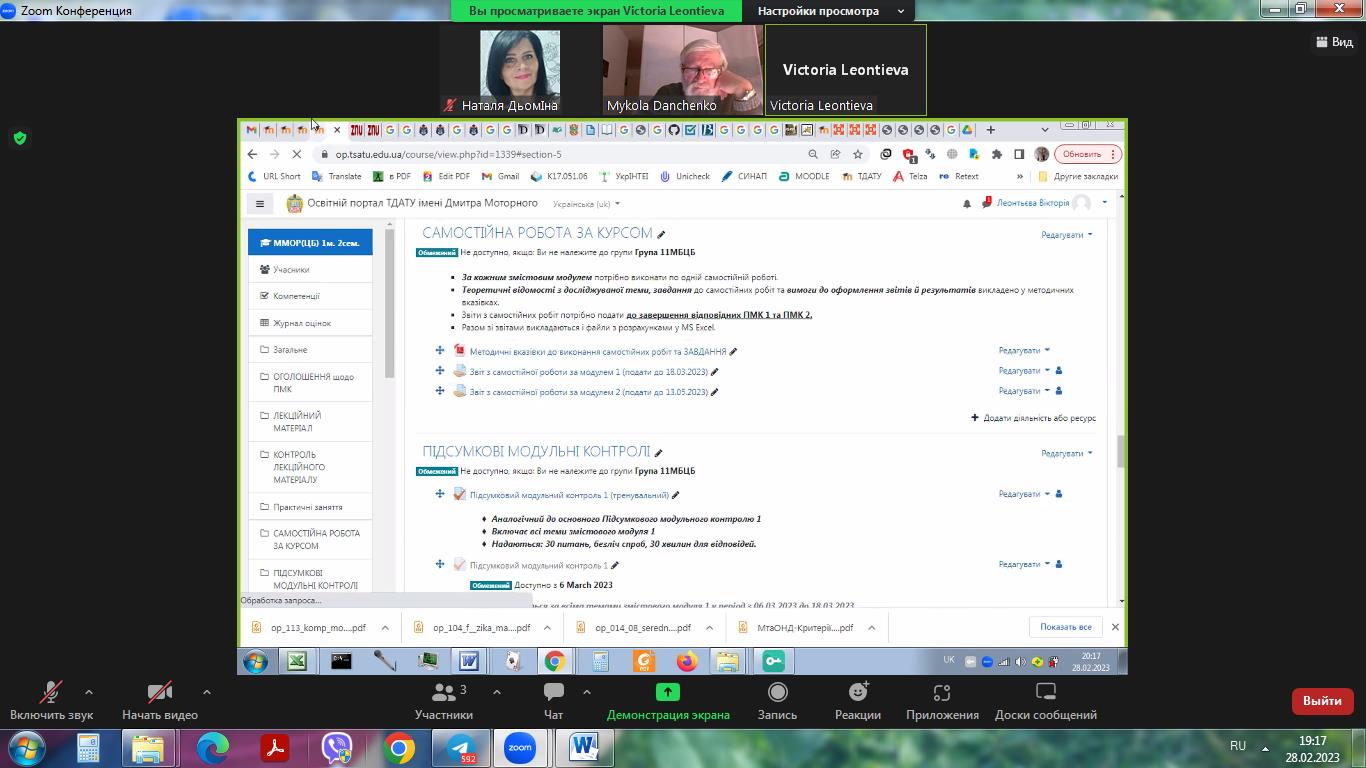Bookmark page with the star icon
The height and width of the screenshot is (768, 1366).
pyautogui.click(x=857, y=154)
